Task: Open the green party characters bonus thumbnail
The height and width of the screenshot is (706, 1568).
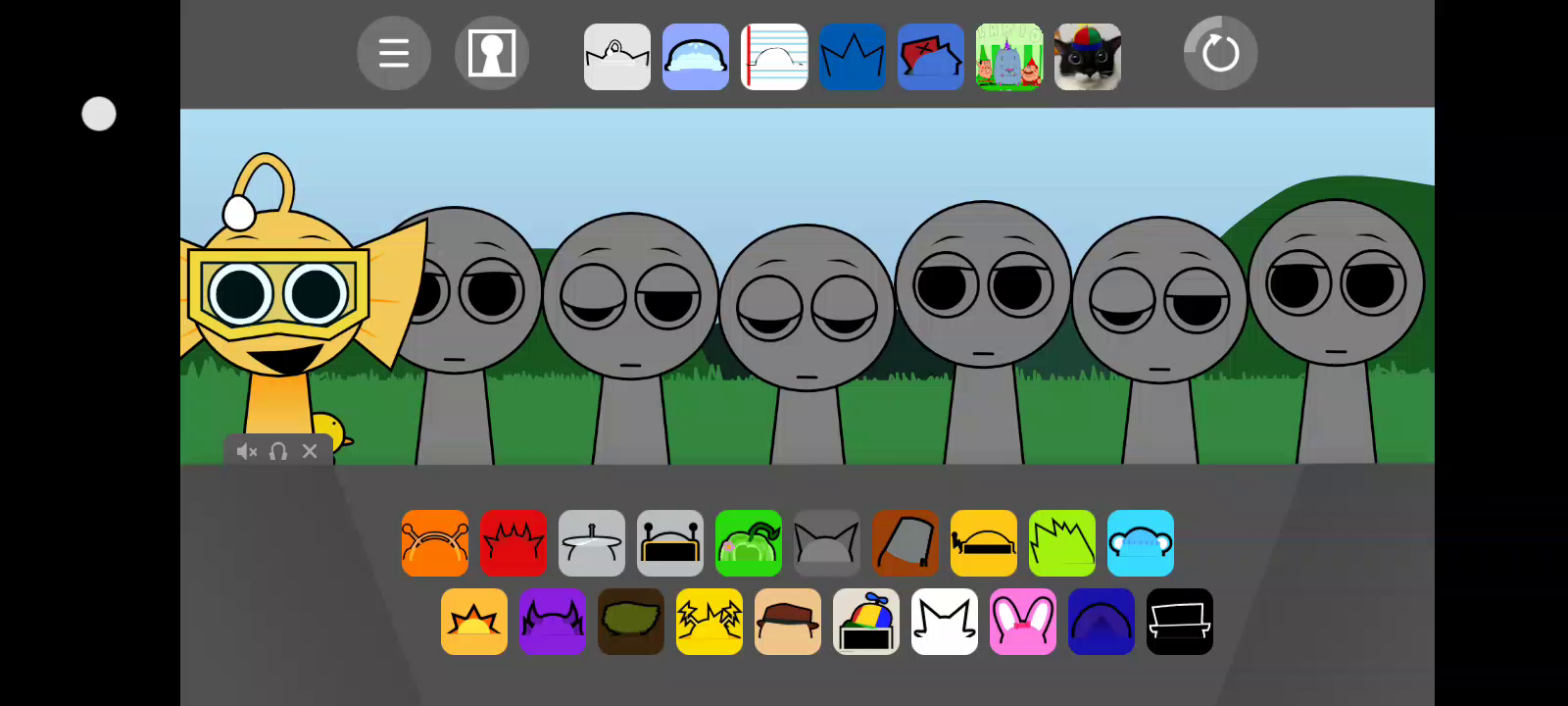Action: pos(1009,57)
